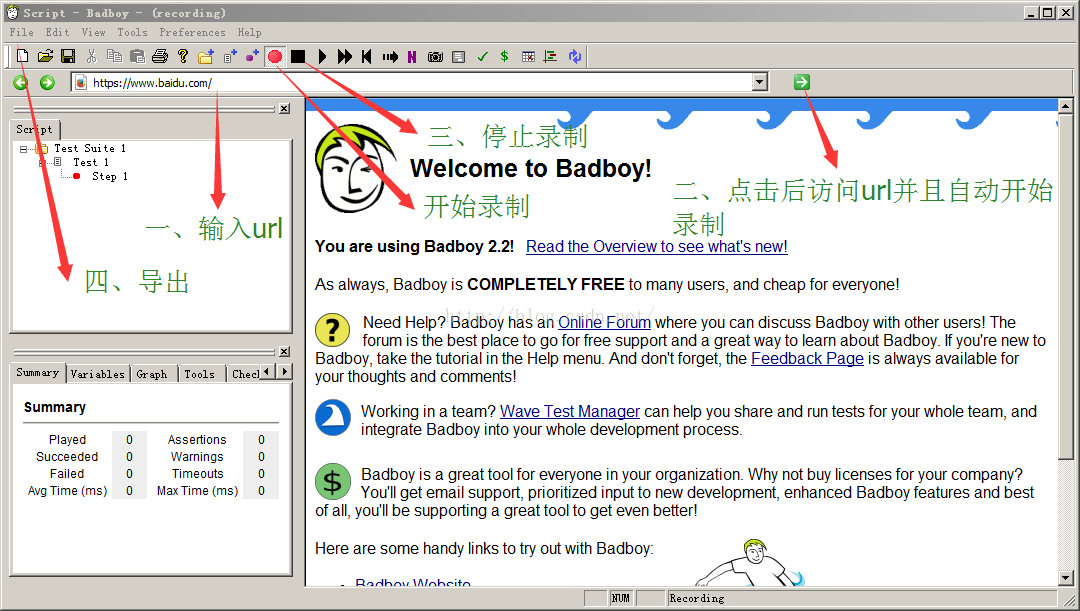Viewport: 1080px width, 611px height.
Task: Switch to the Checks tab
Action: coord(245,374)
